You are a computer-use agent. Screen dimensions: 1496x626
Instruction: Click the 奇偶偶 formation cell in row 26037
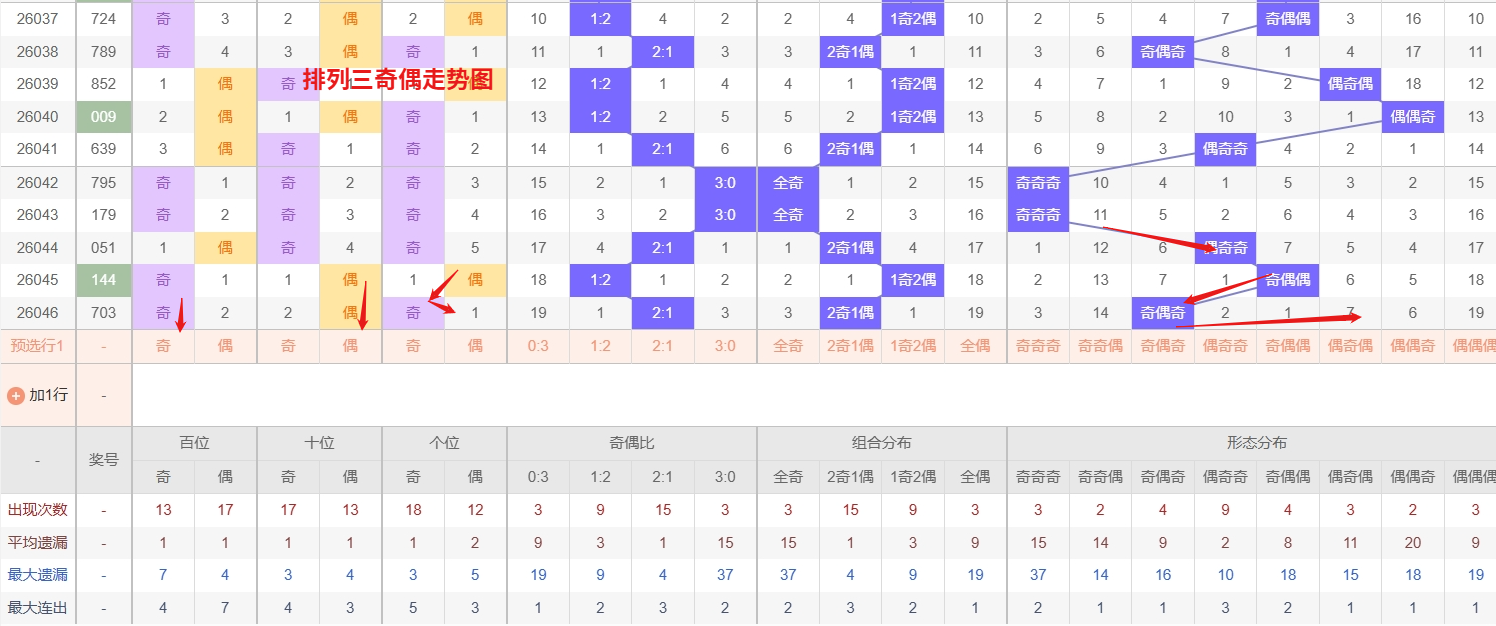[x=1287, y=18]
